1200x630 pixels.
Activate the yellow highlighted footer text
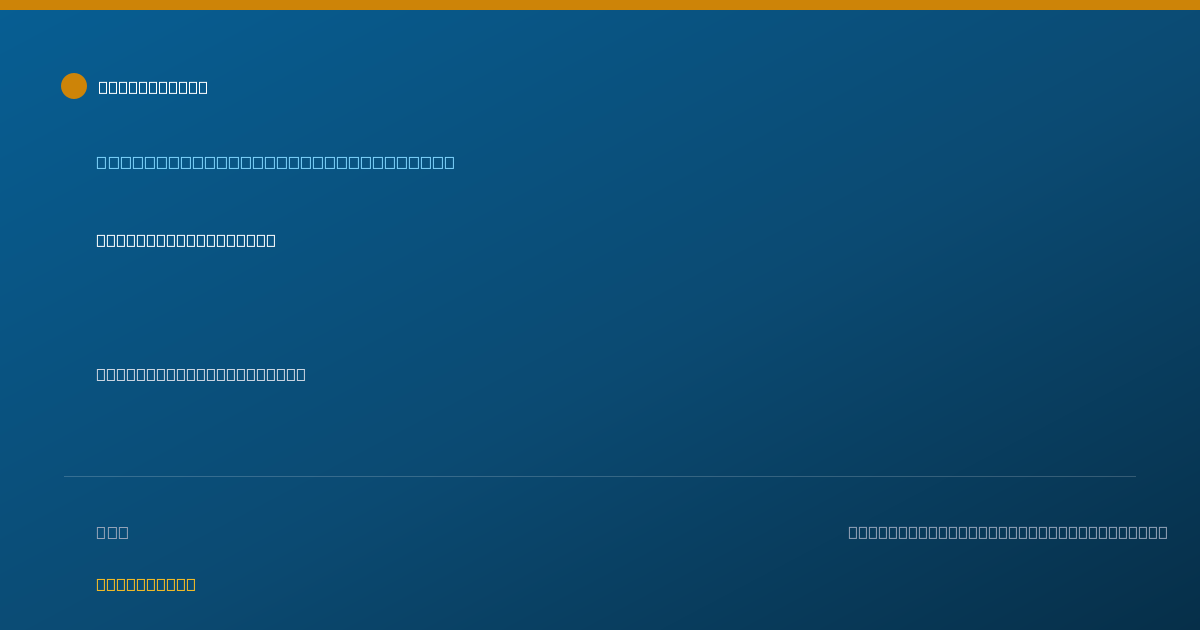146,584
